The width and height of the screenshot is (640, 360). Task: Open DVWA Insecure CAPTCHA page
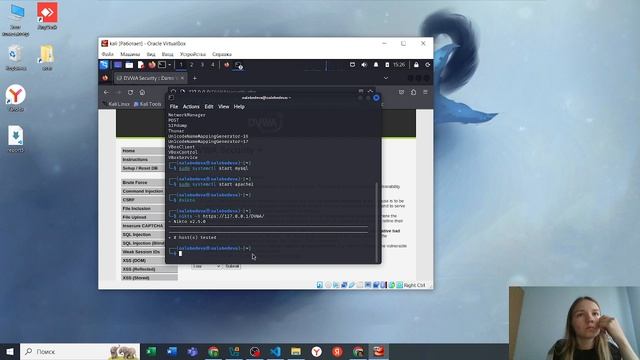(143, 226)
